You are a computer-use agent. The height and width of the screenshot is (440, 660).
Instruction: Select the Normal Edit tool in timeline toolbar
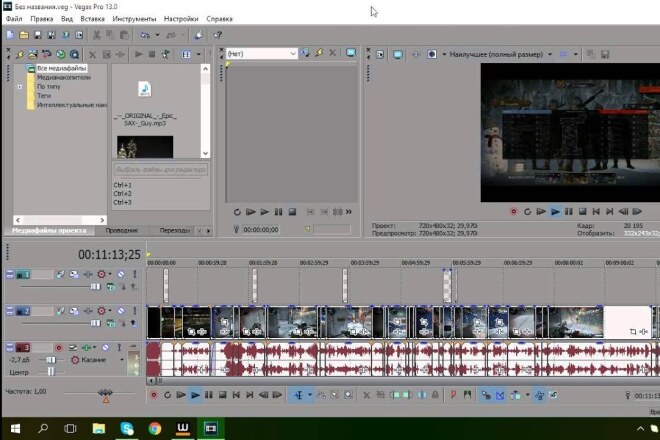click(298, 395)
